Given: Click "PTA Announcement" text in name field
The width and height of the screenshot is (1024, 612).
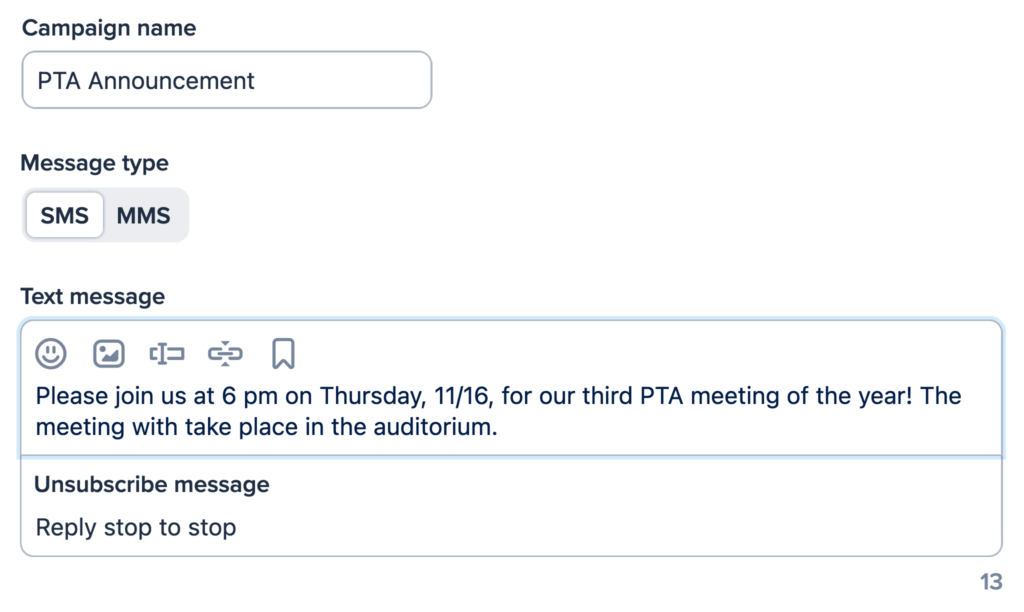Looking at the screenshot, I should [x=146, y=80].
